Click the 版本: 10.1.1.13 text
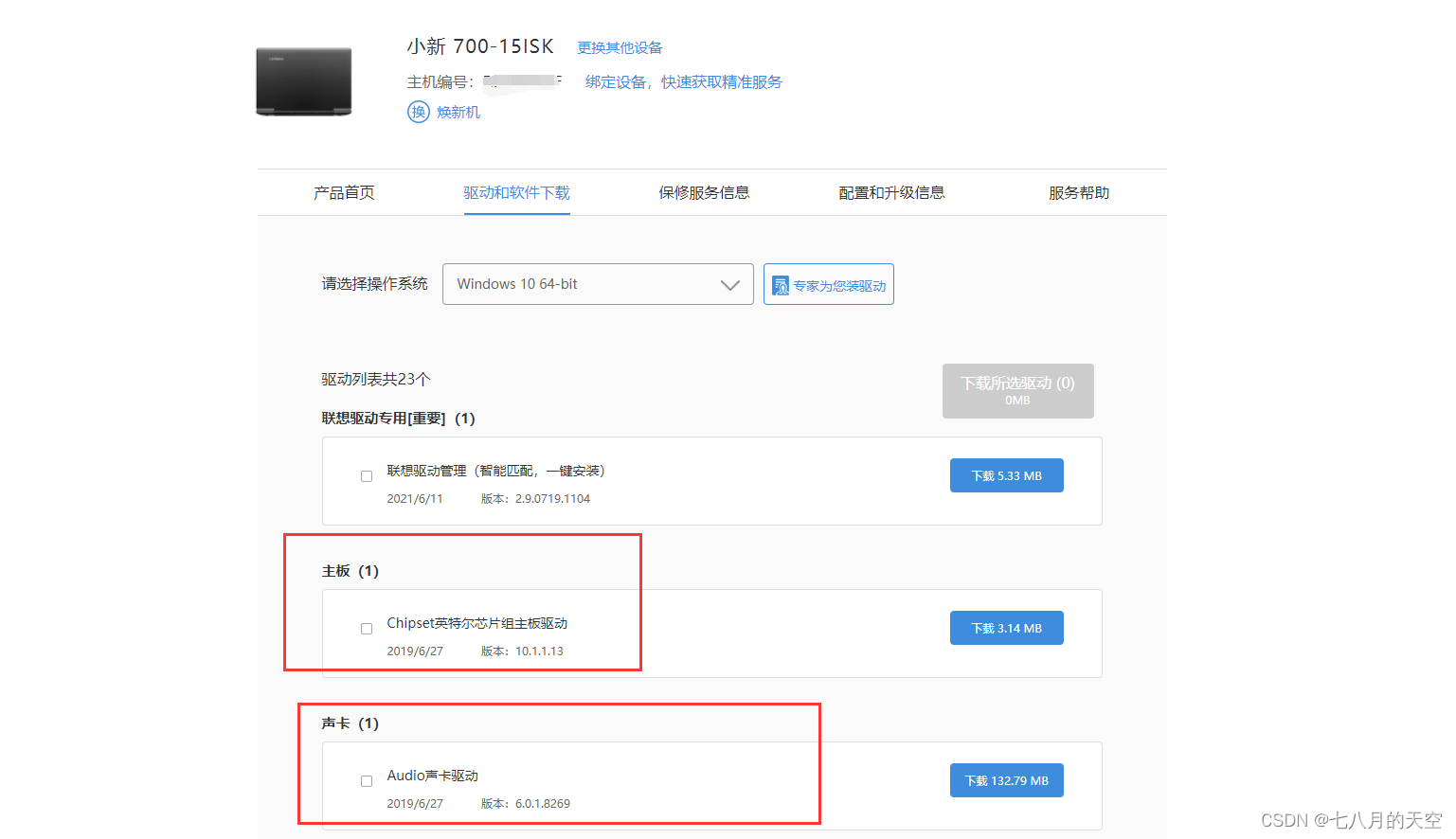Viewport: 1456px width, 839px height. pos(522,651)
